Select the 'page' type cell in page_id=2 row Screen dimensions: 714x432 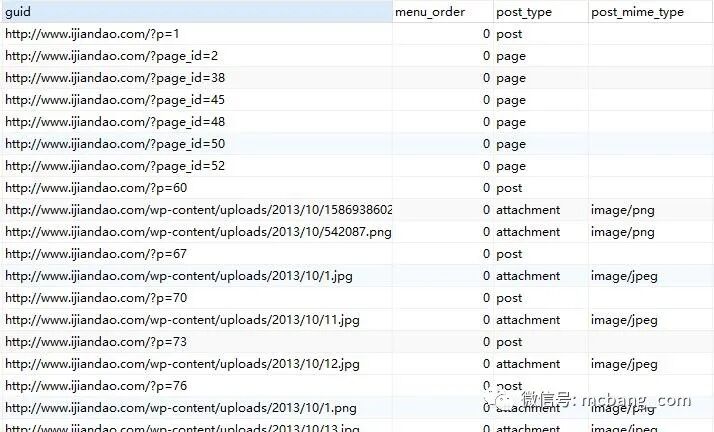pyautogui.click(x=541, y=56)
